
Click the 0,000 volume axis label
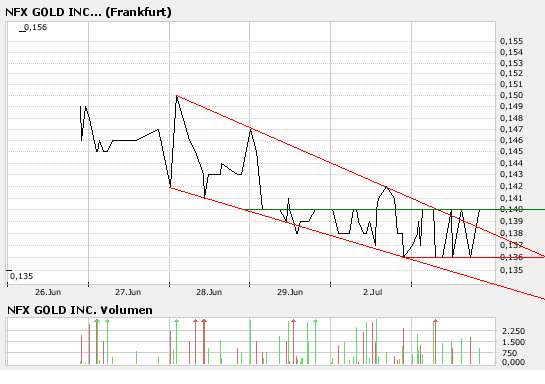click(x=514, y=362)
